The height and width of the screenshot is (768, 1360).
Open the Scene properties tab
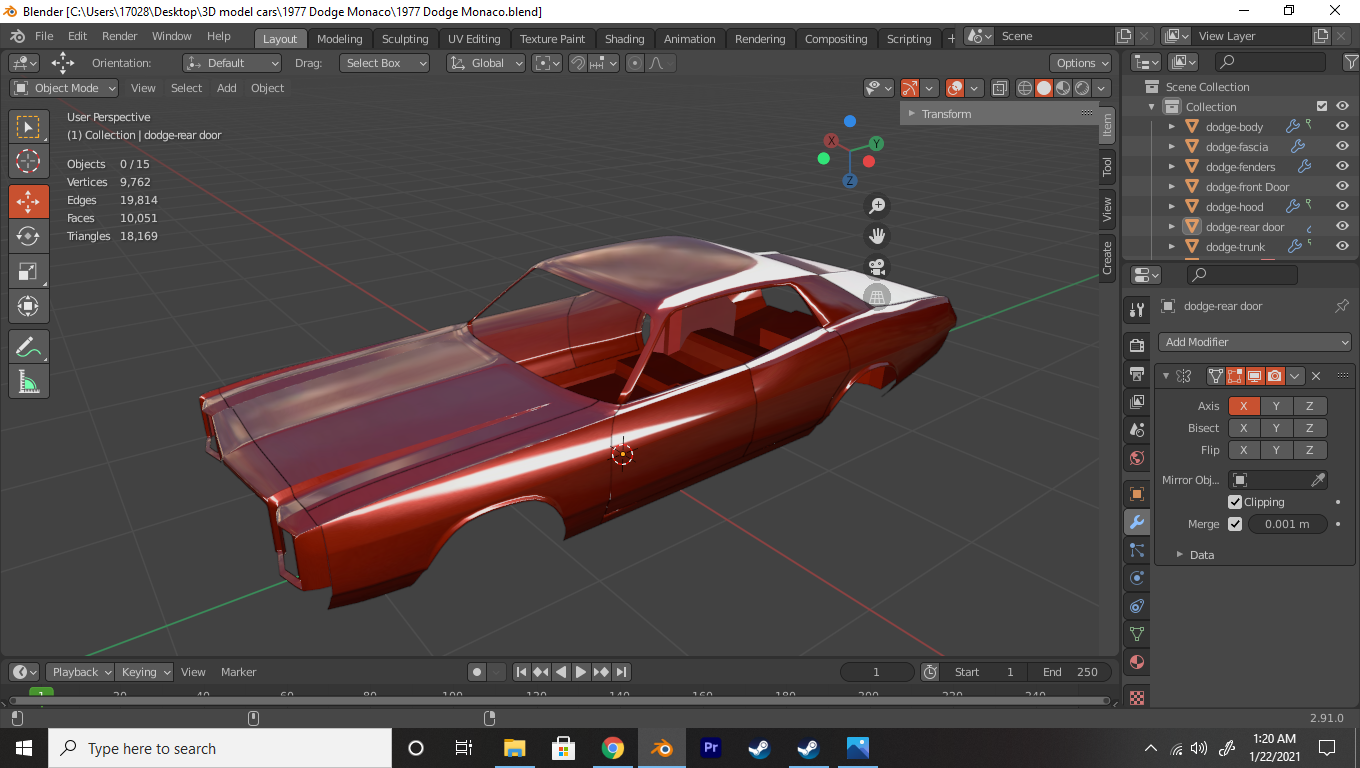point(1137,430)
